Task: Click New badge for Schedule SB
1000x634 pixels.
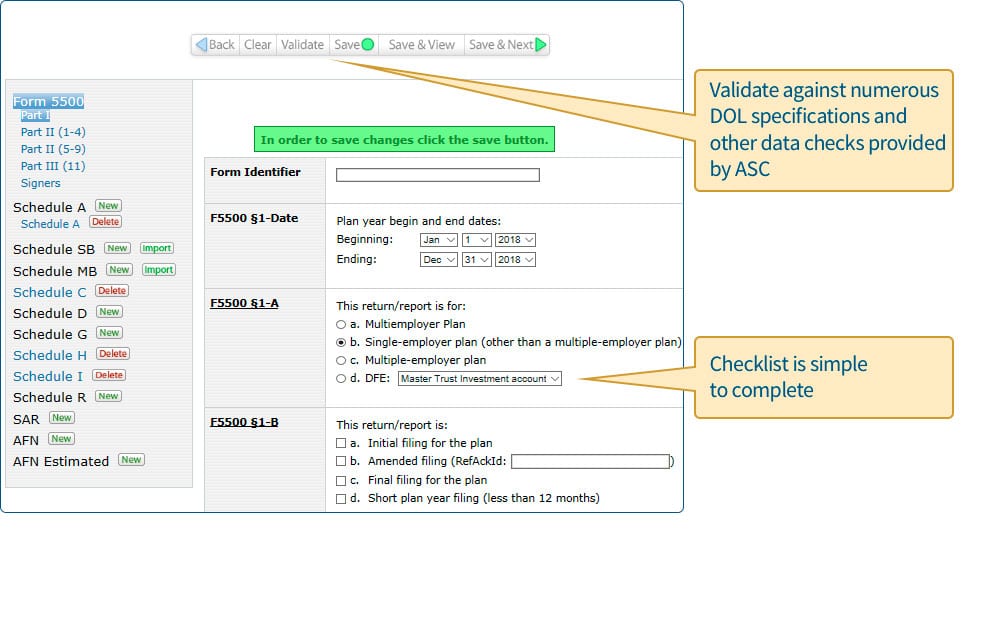Action: click(x=117, y=248)
